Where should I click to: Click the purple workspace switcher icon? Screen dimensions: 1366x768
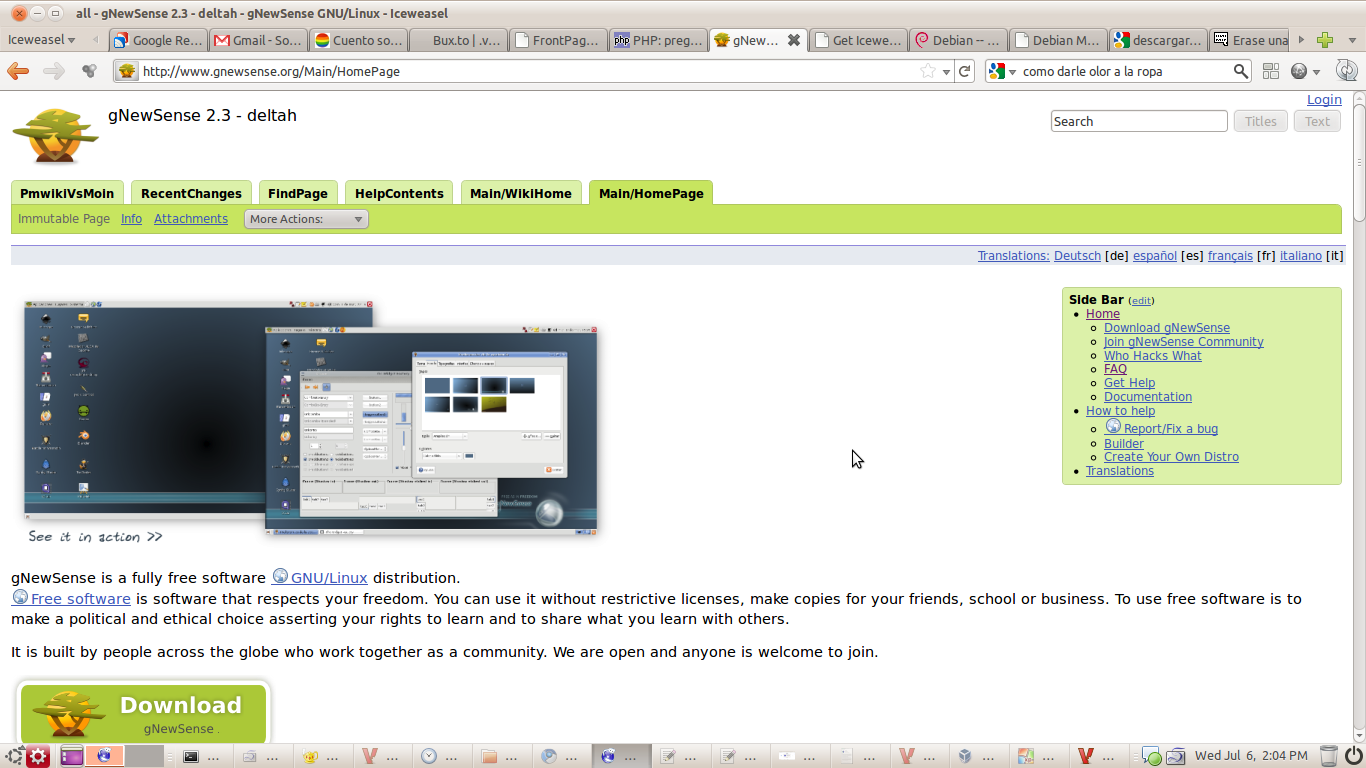point(72,756)
